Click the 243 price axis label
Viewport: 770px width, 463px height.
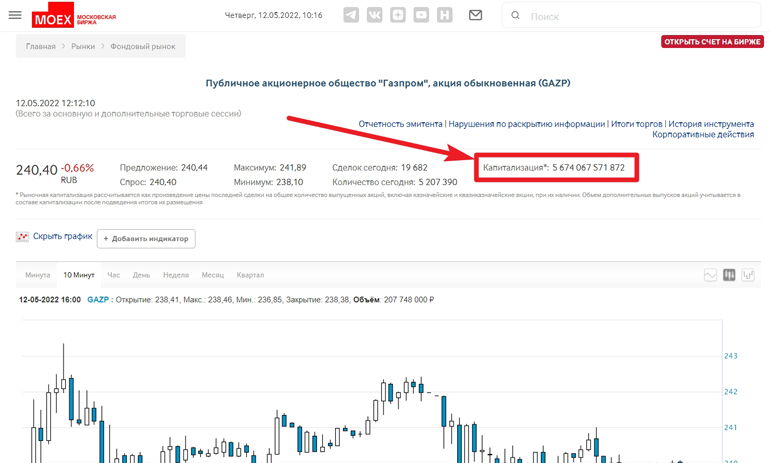click(731, 356)
